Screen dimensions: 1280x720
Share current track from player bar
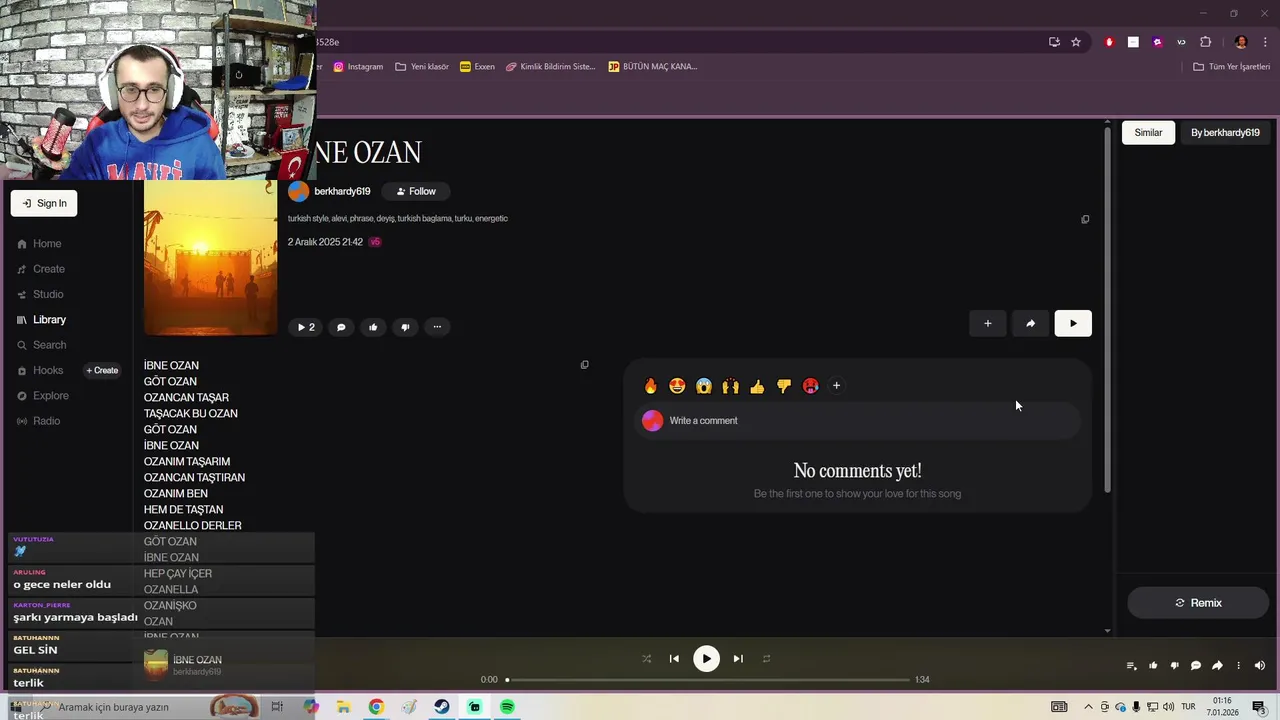pos(1217,666)
